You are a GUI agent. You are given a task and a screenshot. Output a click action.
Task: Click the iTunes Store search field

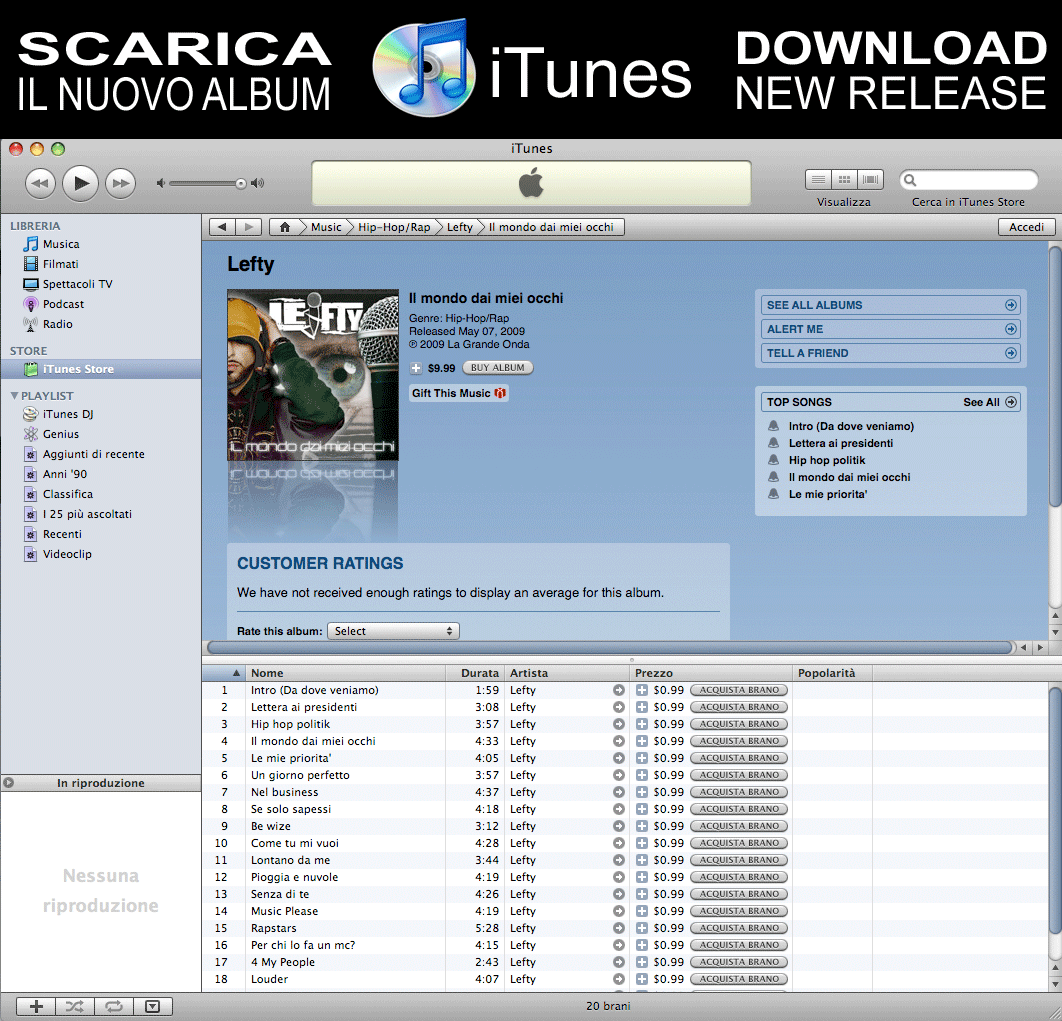pos(969,180)
